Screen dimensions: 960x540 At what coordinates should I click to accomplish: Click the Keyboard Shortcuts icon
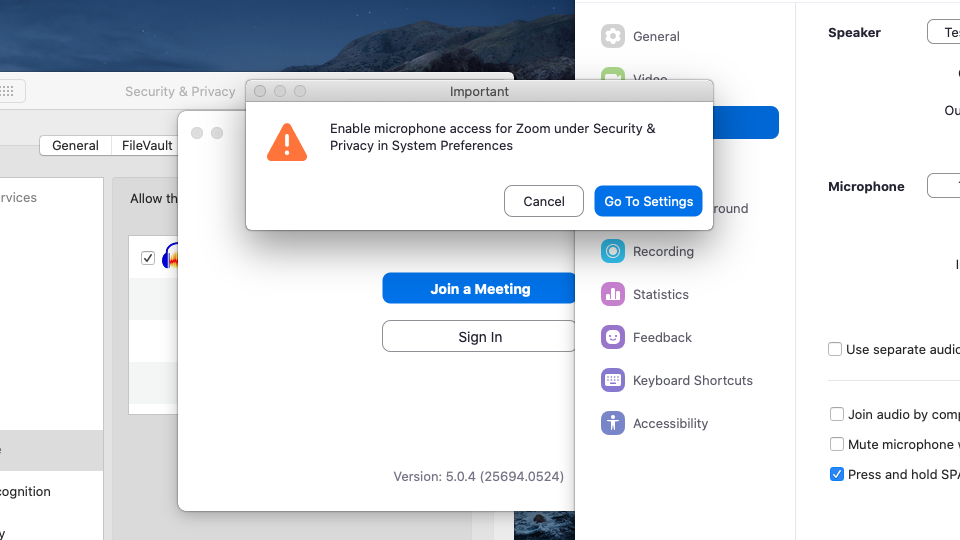tap(612, 380)
